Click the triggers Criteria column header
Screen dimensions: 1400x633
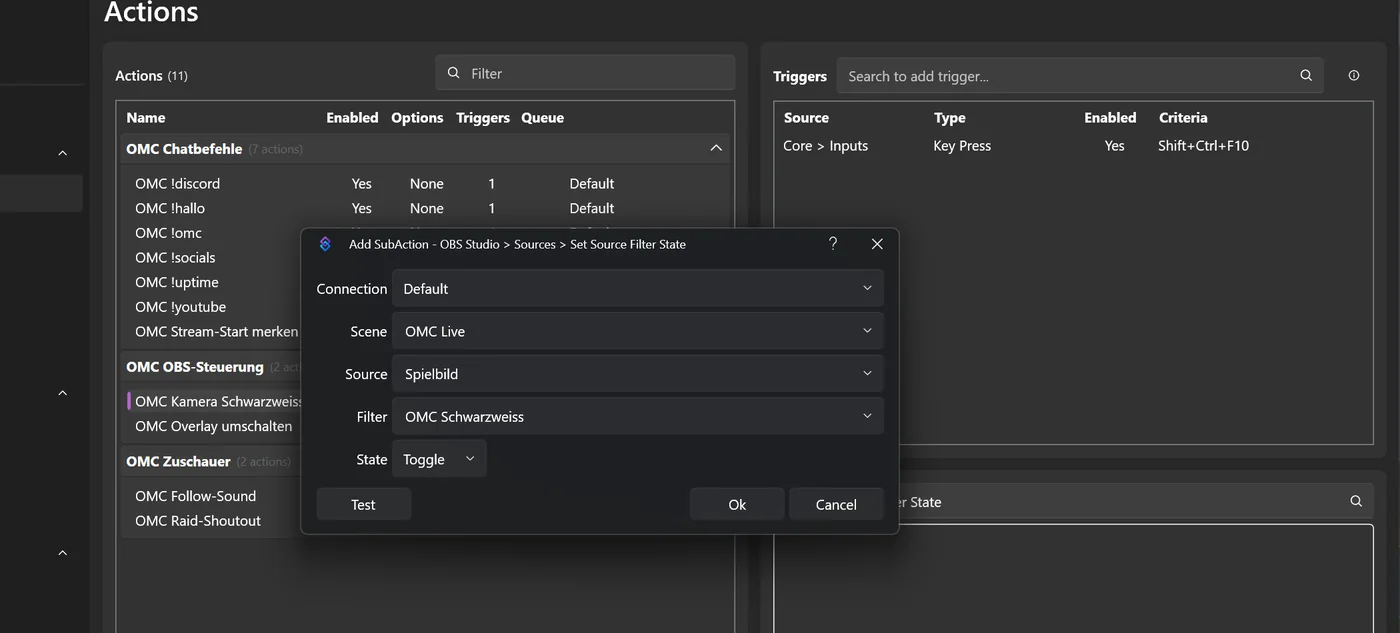coord(1183,117)
